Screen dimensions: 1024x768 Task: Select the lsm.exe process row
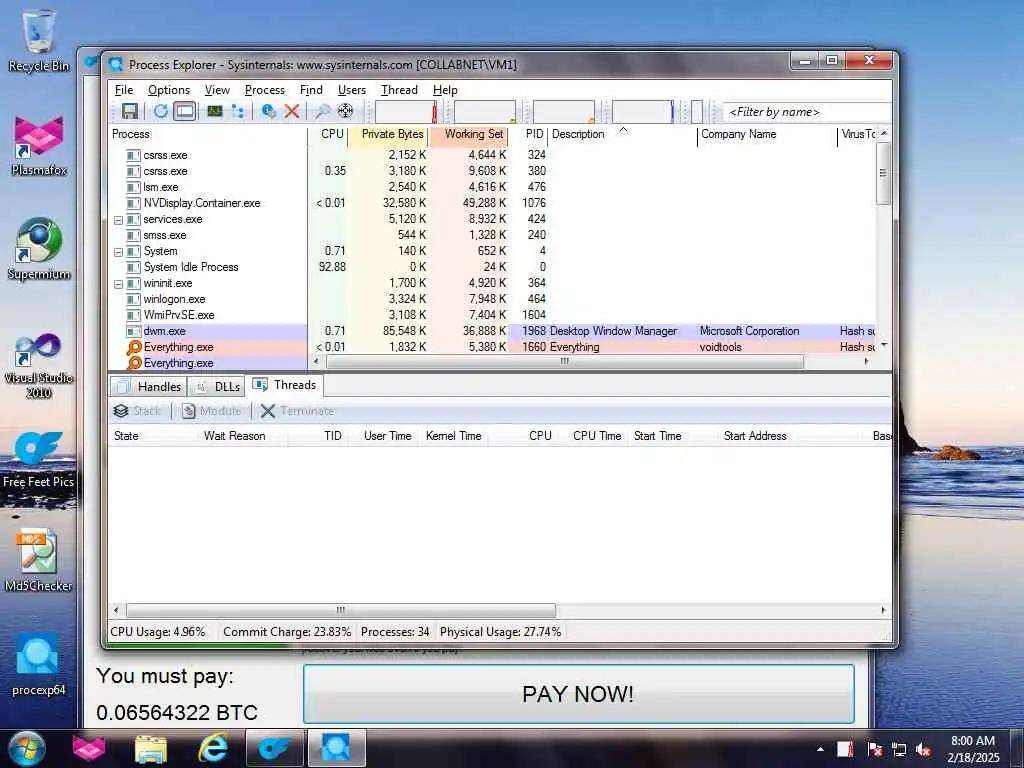pyautogui.click(x=492, y=187)
